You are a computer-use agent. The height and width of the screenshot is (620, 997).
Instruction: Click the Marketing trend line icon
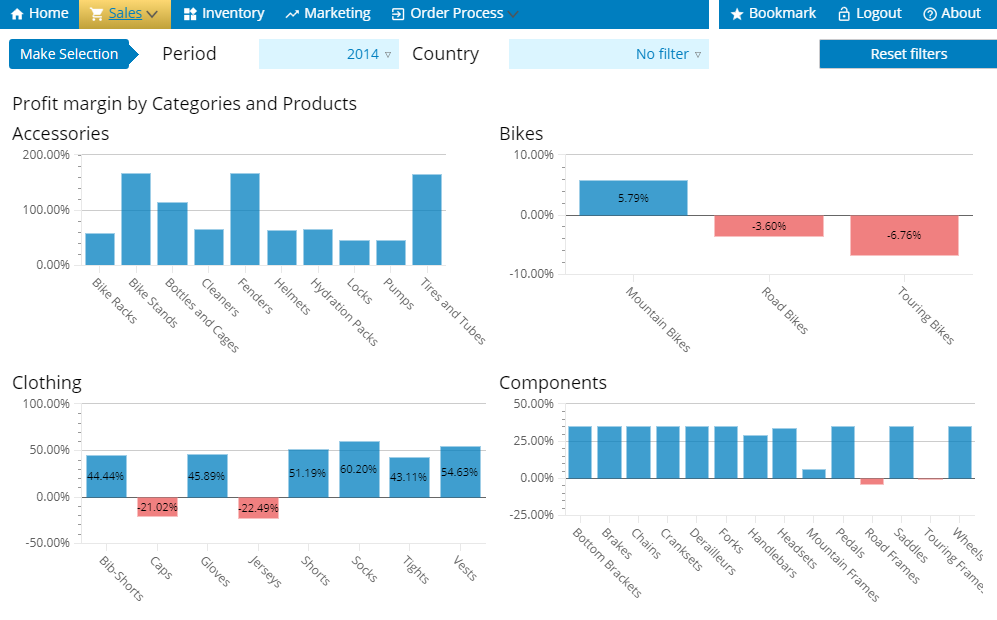(x=292, y=14)
